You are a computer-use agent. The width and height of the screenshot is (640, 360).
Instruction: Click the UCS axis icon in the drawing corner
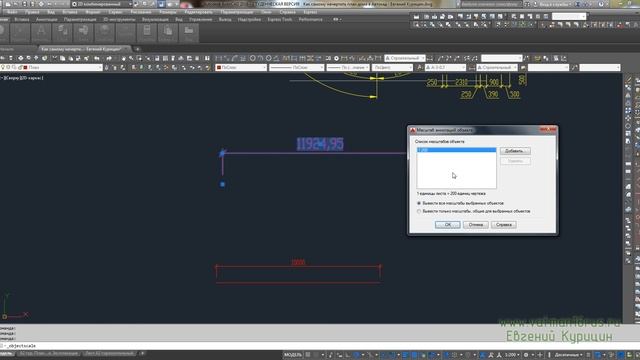pos(15,306)
